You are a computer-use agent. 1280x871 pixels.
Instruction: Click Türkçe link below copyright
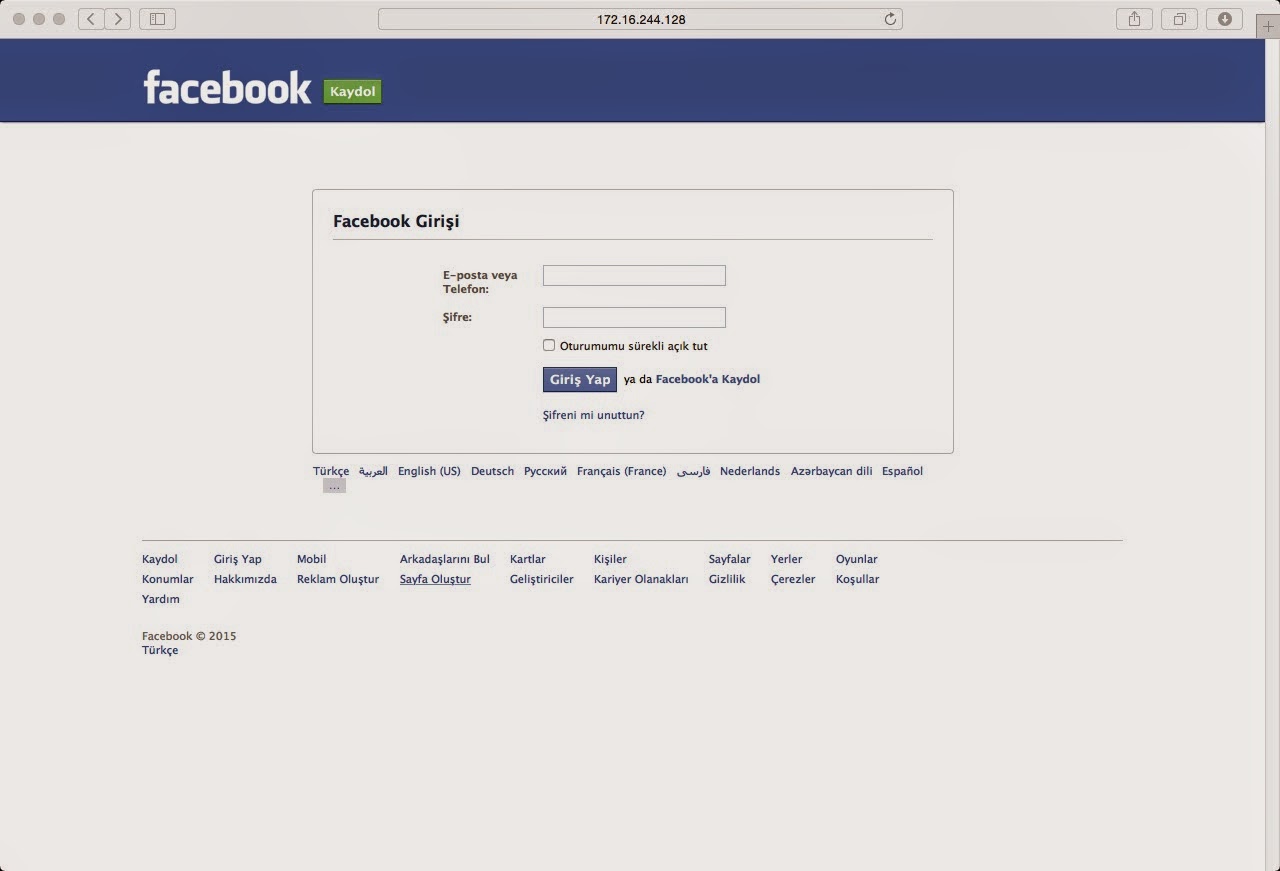(x=160, y=650)
